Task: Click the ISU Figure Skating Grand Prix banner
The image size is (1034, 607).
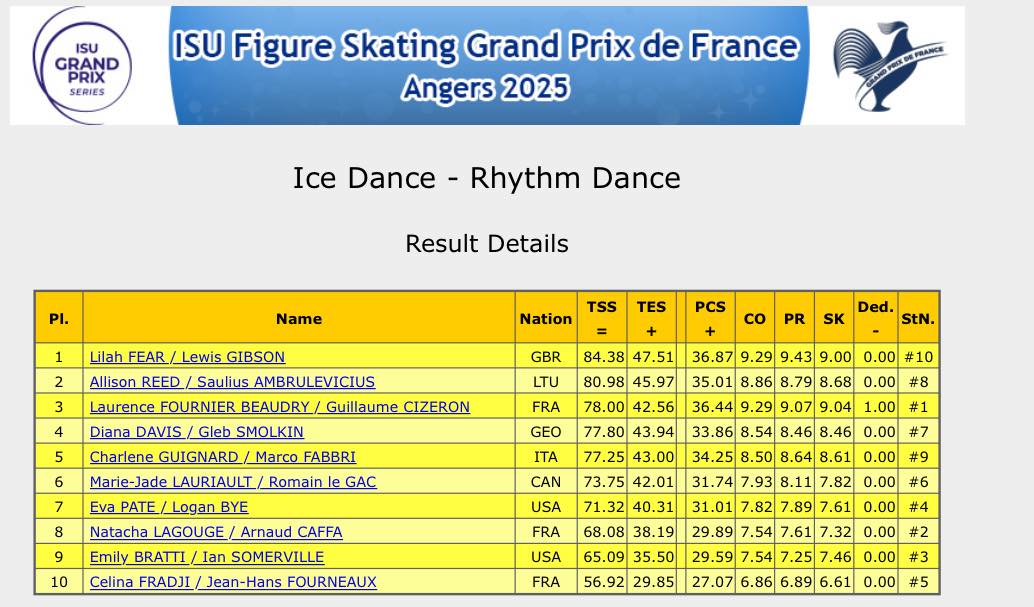Action: coord(486,65)
